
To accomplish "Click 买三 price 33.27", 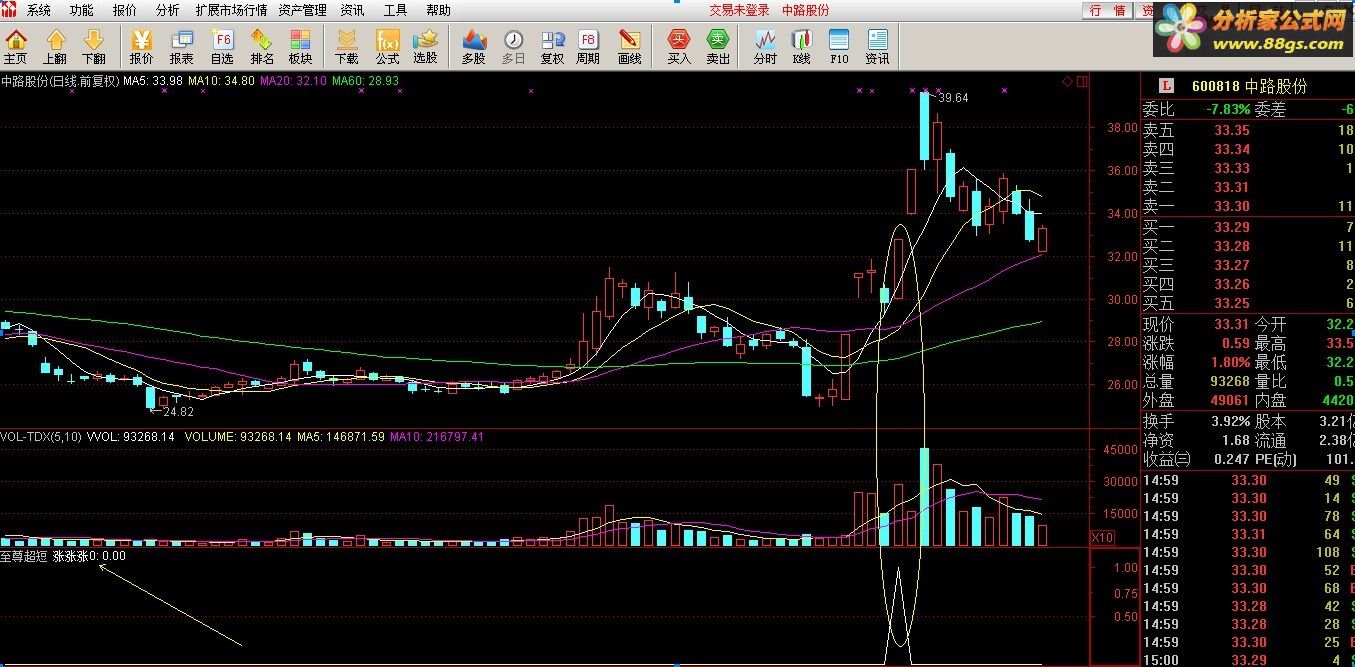I will pyautogui.click(x=1231, y=265).
